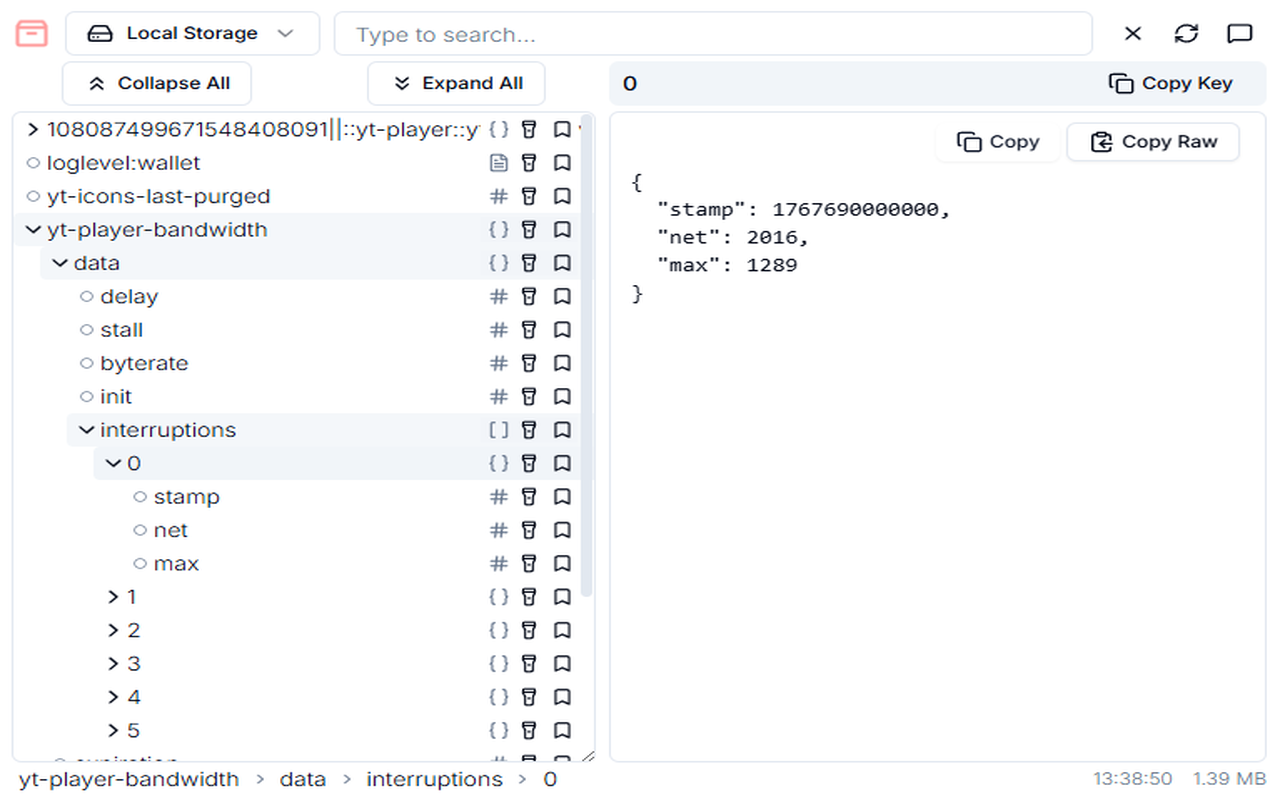Delete the loglevel:wallet entry via trash icon
Viewport: 1280px width, 800px height.
(x=530, y=163)
